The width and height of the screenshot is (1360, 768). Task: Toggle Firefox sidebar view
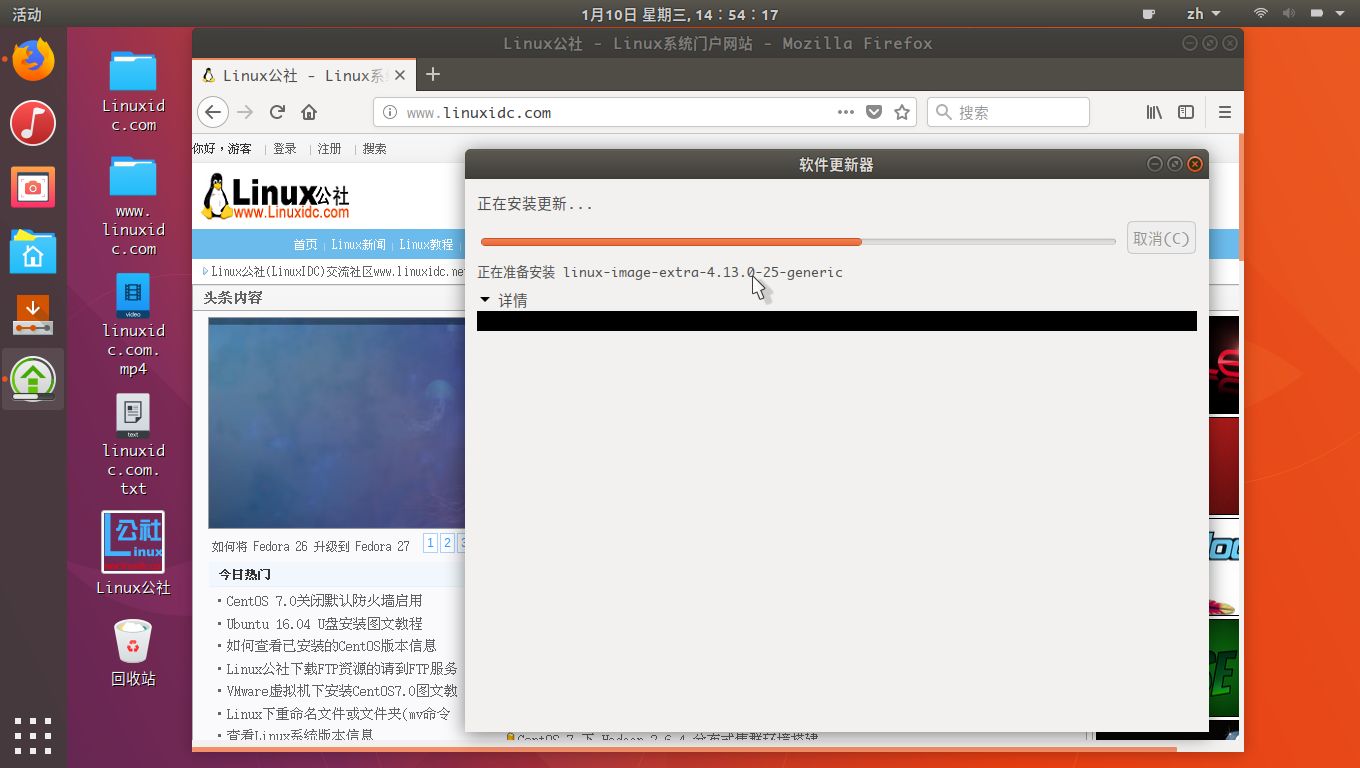click(1186, 112)
